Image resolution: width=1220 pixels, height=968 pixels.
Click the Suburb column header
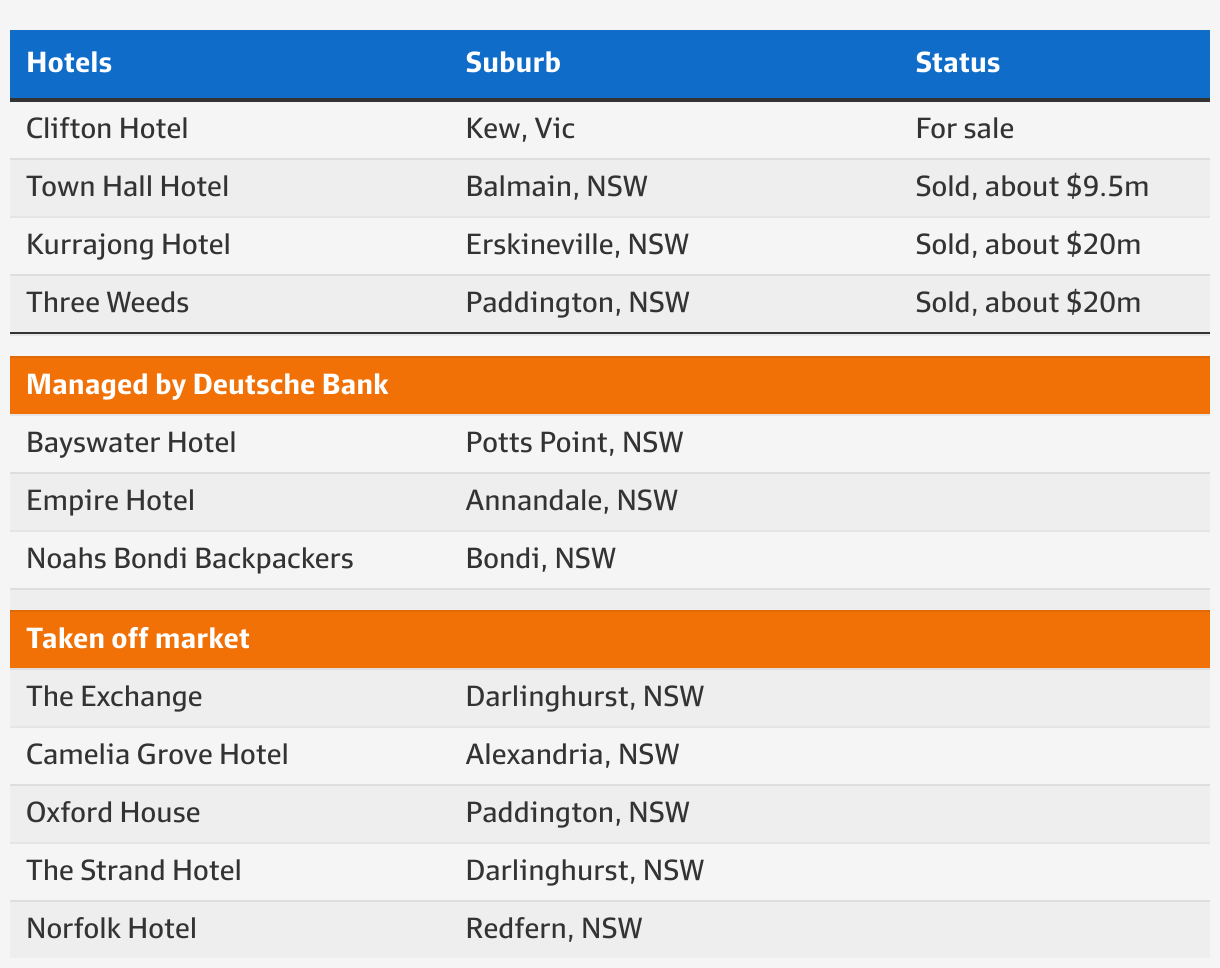[513, 62]
